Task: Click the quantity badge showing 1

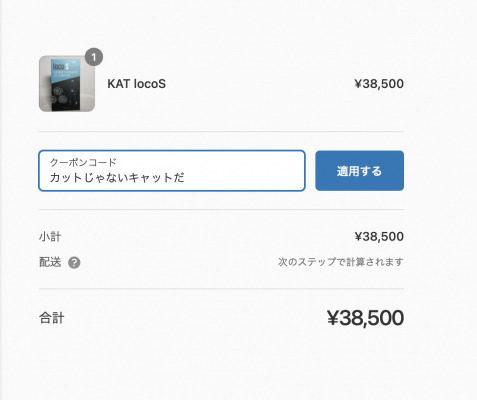Action: (x=94, y=57)
